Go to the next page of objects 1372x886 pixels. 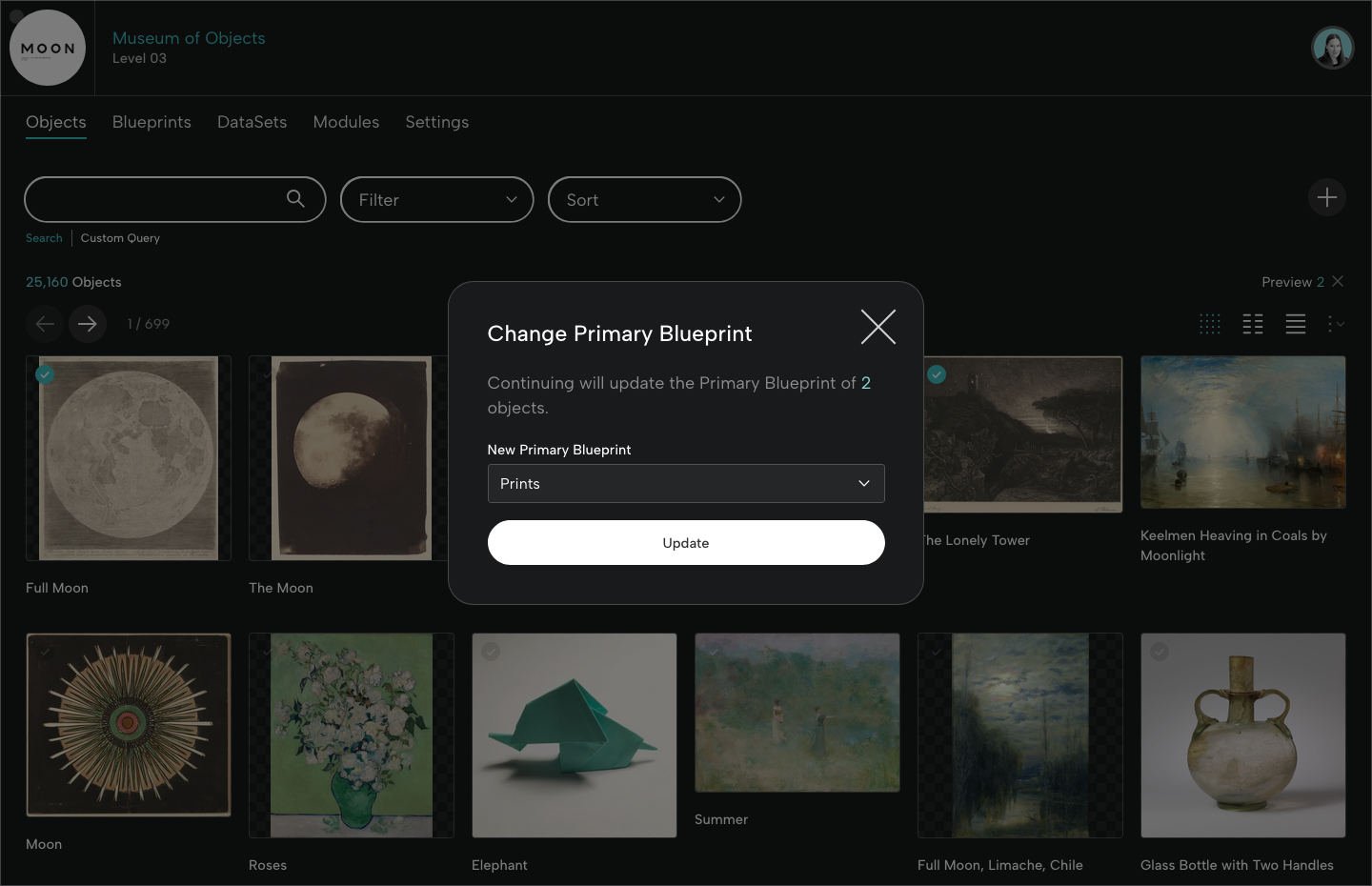(x=88, y=324)
